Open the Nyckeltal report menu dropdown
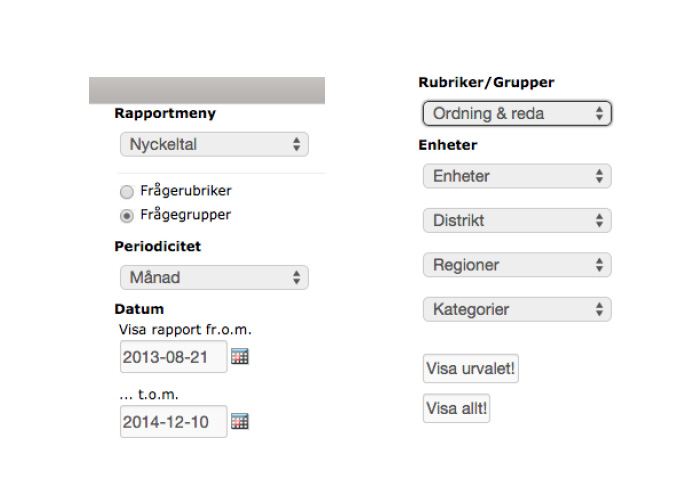The width and height of the screenshot is (700, 502). 214,144
